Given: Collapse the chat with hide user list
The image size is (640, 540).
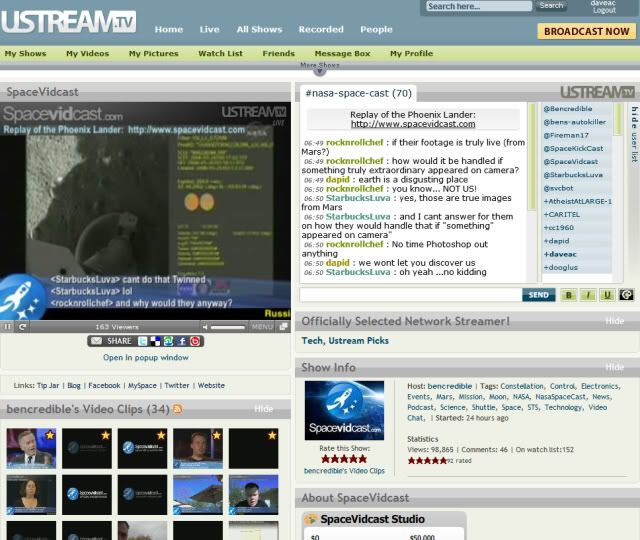Looking at the screenshot, I should 634,134.
